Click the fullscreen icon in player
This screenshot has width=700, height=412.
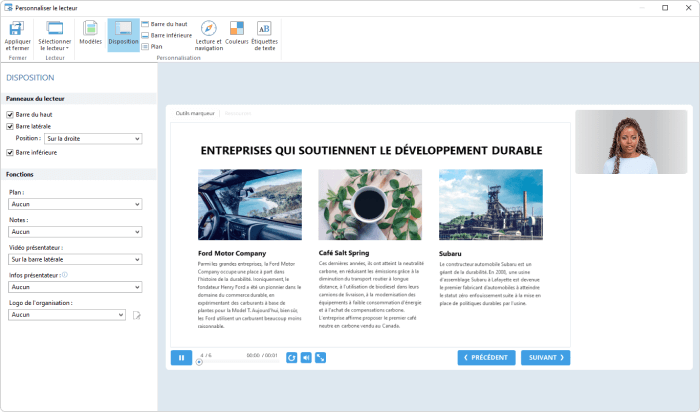[x=321, y=358]
